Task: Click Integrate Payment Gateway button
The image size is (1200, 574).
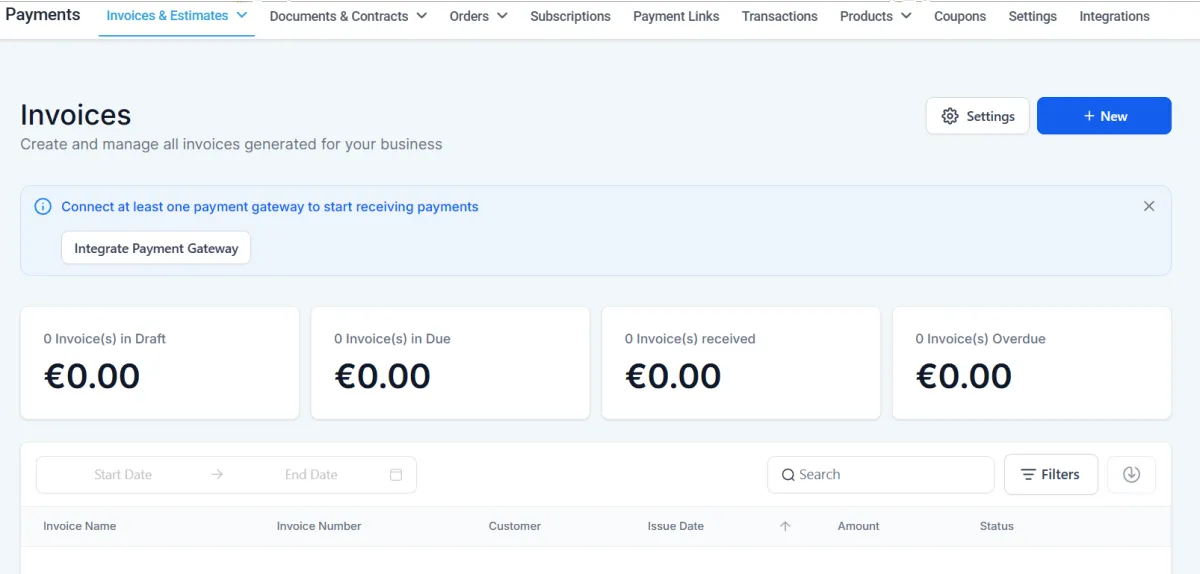Action: (156, 248)
